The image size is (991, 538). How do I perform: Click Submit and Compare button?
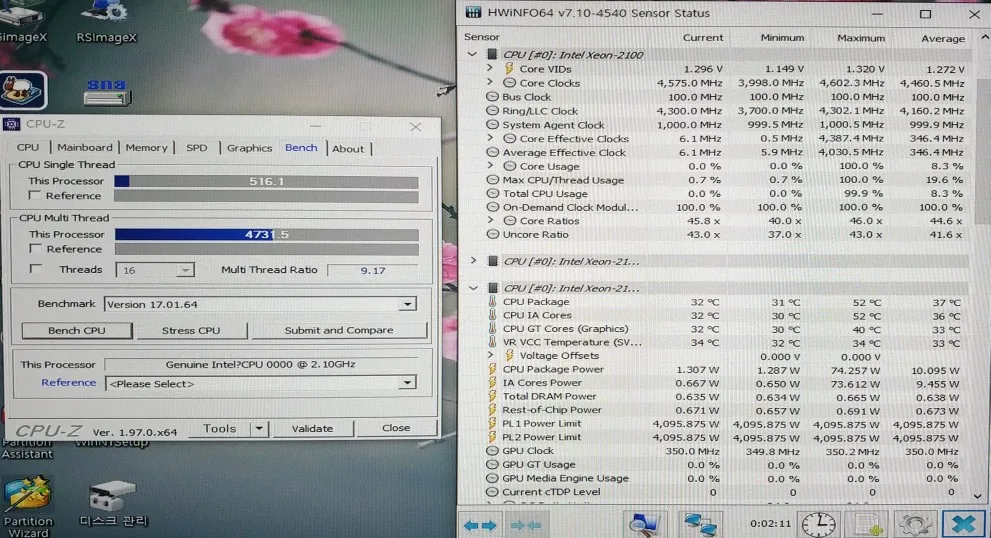point(339,330)
